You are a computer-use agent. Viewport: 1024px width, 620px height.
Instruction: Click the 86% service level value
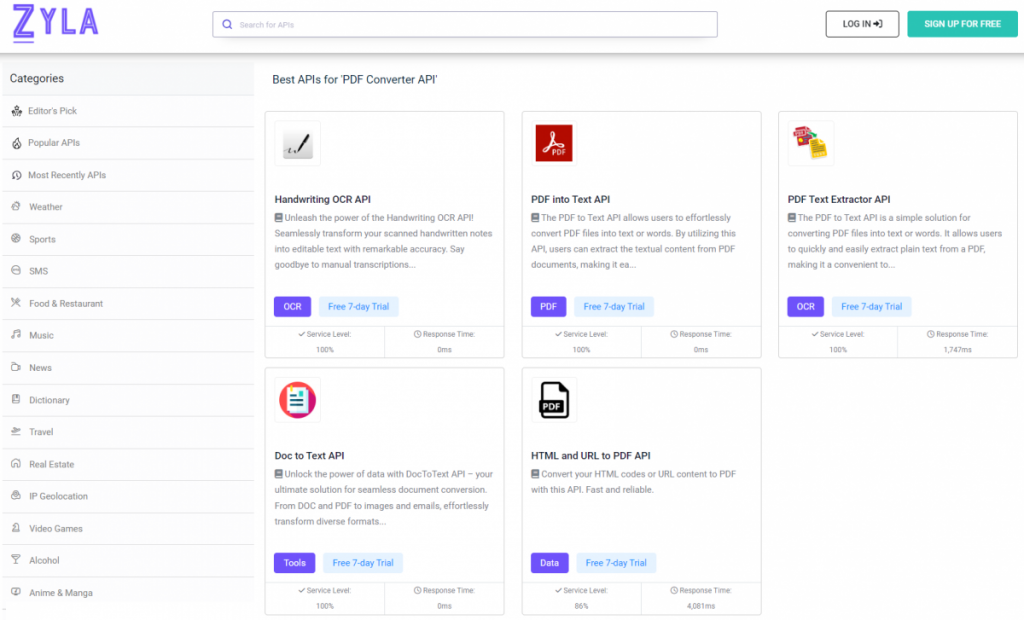581,606
